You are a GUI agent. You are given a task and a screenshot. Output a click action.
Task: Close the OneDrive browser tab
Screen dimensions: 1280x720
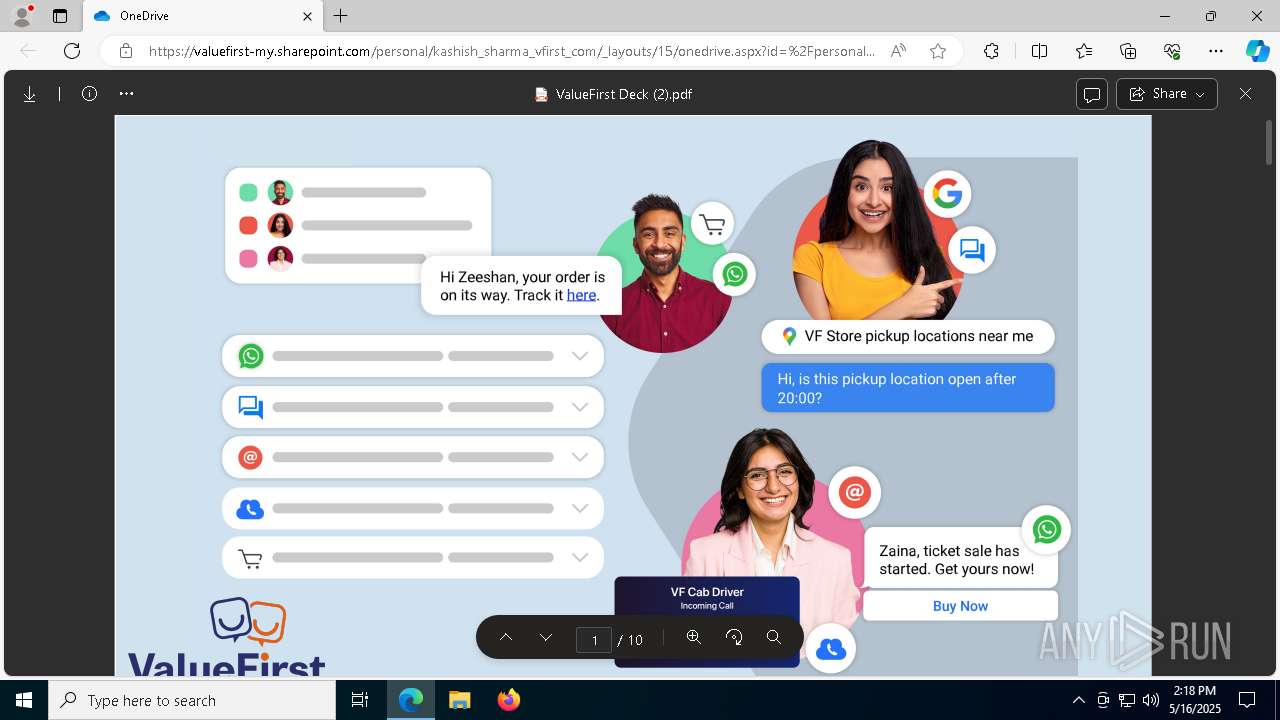pos(308,16)
